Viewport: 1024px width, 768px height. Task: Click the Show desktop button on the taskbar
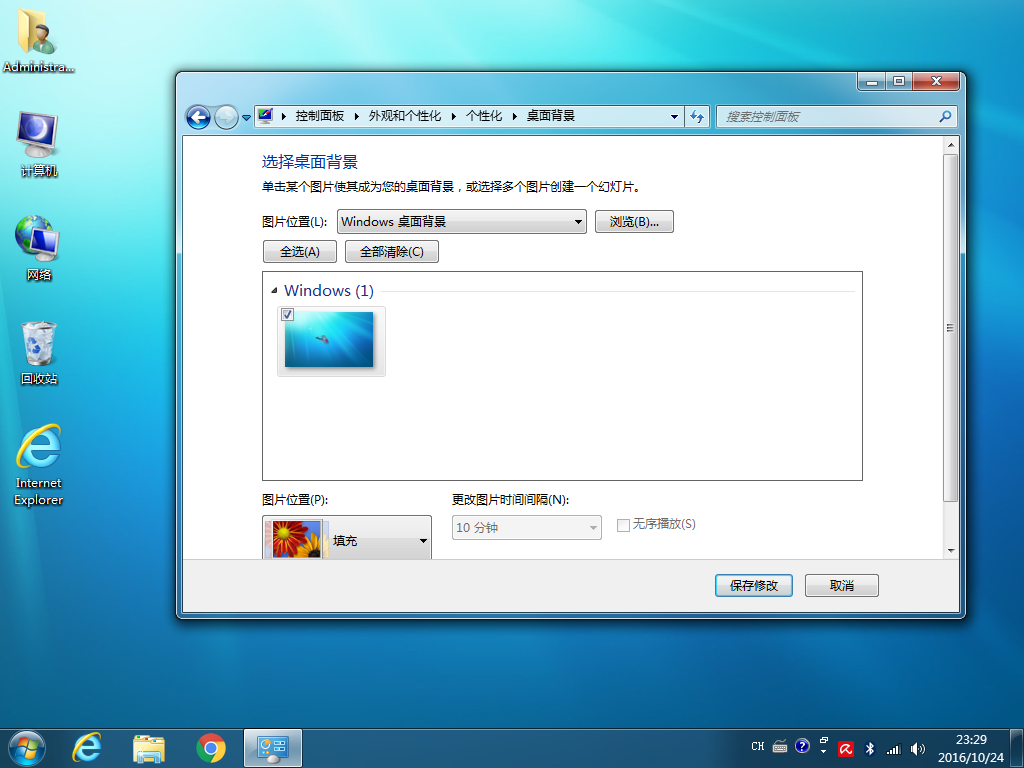1017,748
